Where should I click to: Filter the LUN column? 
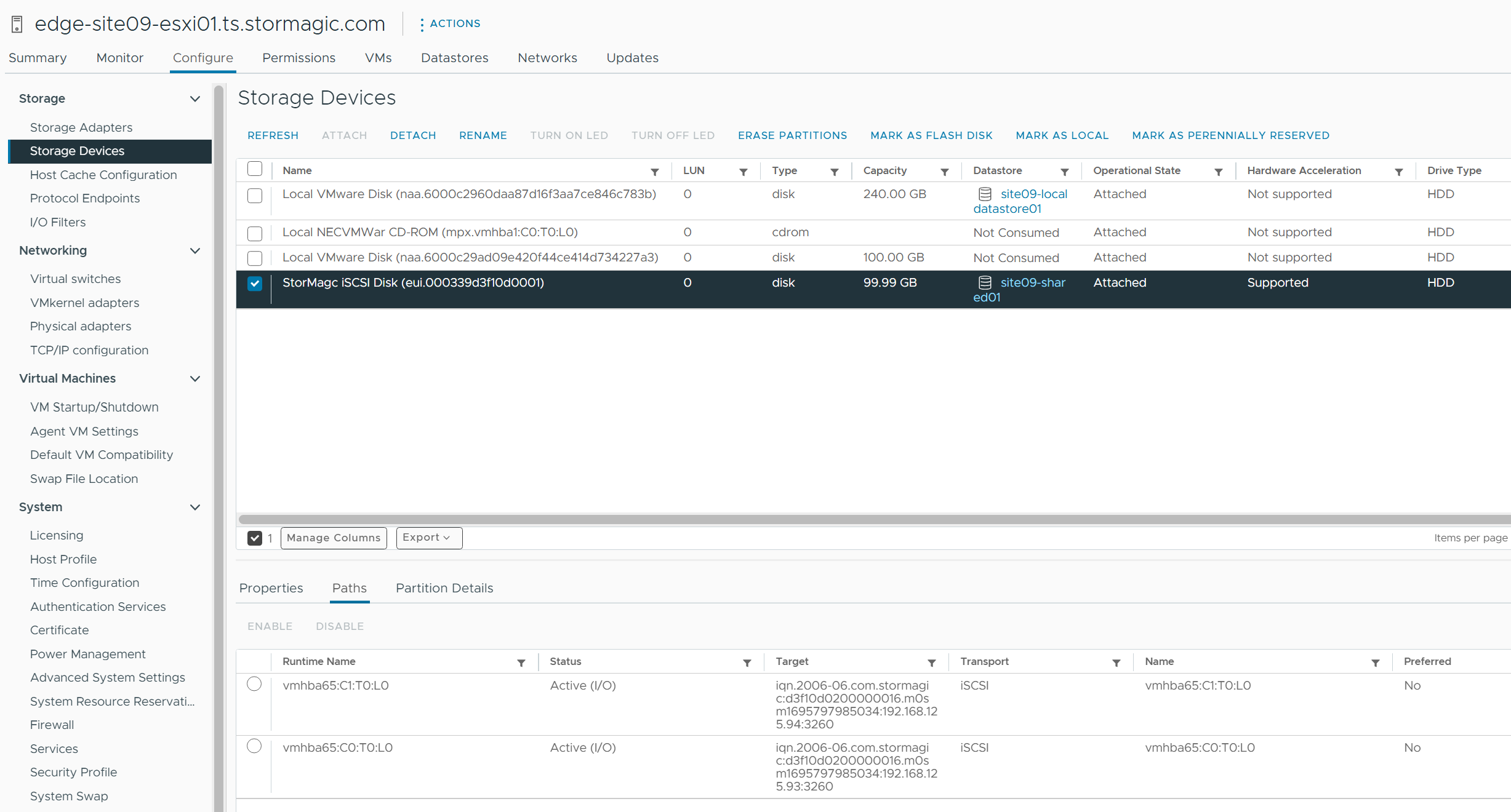click(743, 172)
